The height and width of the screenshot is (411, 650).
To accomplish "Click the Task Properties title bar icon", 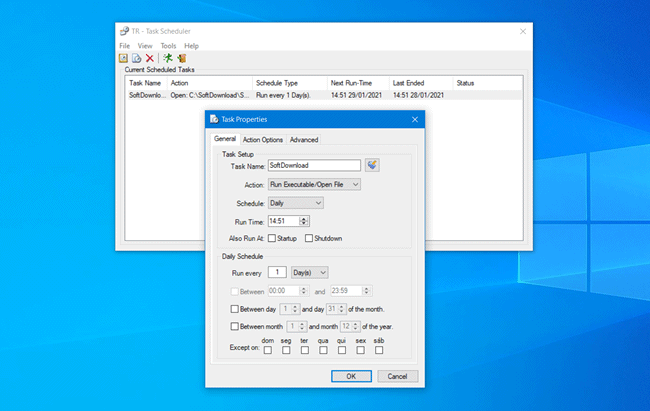I will [214, 119].
